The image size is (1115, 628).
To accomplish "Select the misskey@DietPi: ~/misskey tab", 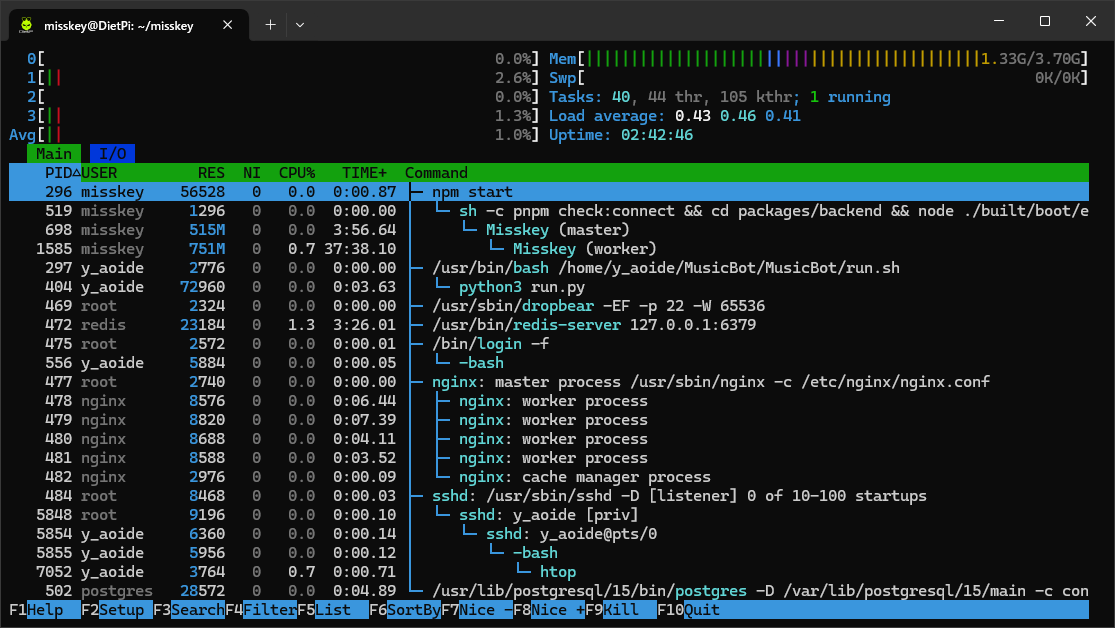I will pyautogui.click(x=129, y=26).
